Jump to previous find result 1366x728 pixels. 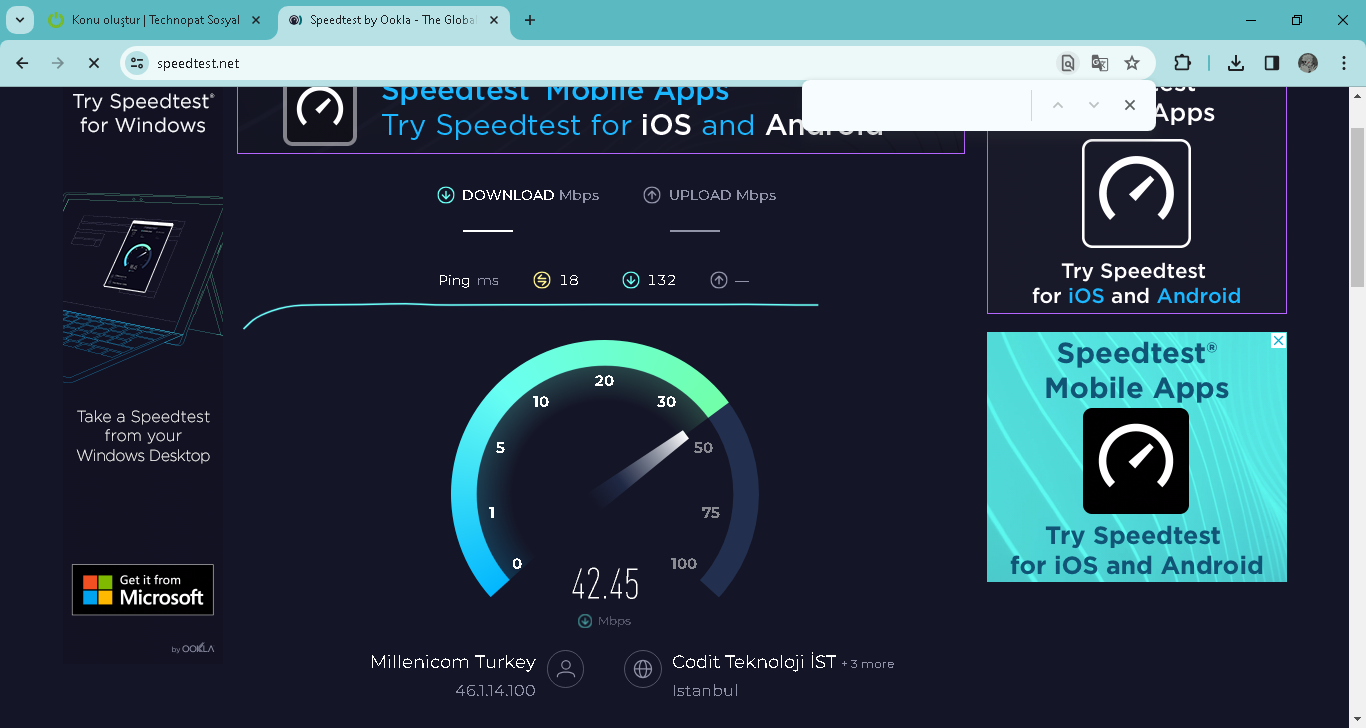pyautogui.click(x=1058, y=105)
